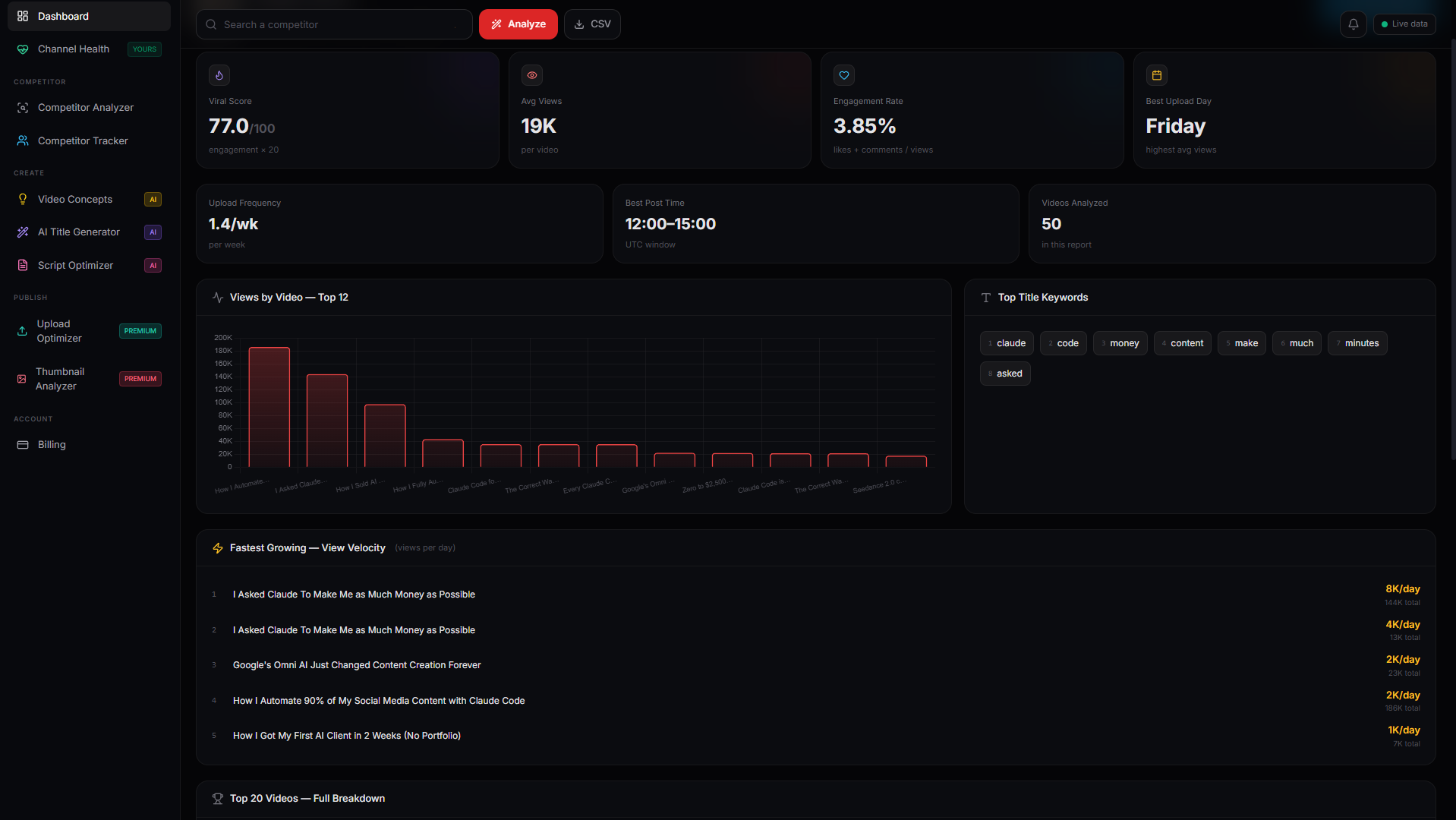
Task: Open the Dashboard sidebar item
Action: pos(89,16)
